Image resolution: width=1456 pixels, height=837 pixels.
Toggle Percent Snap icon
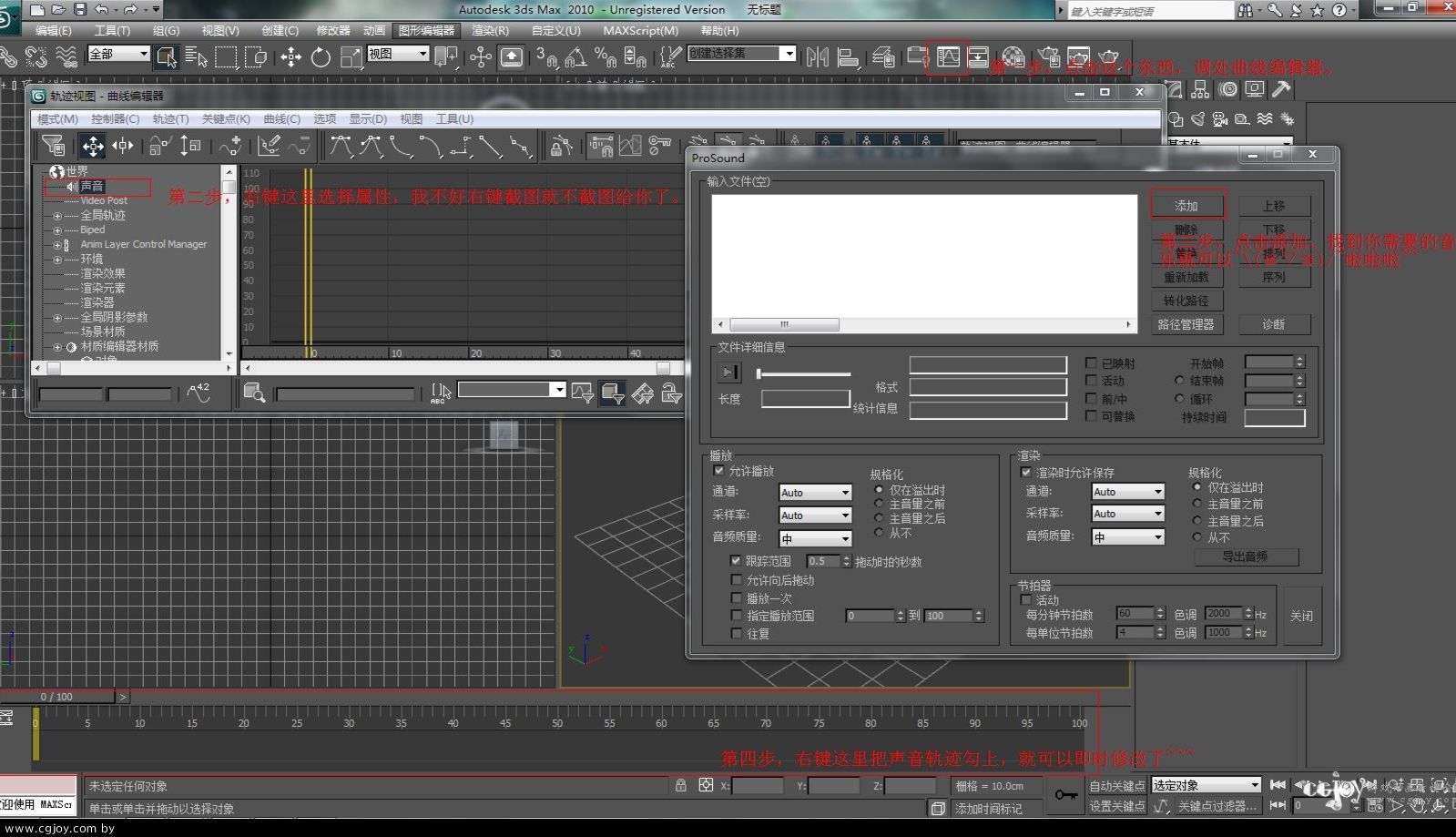605,56
